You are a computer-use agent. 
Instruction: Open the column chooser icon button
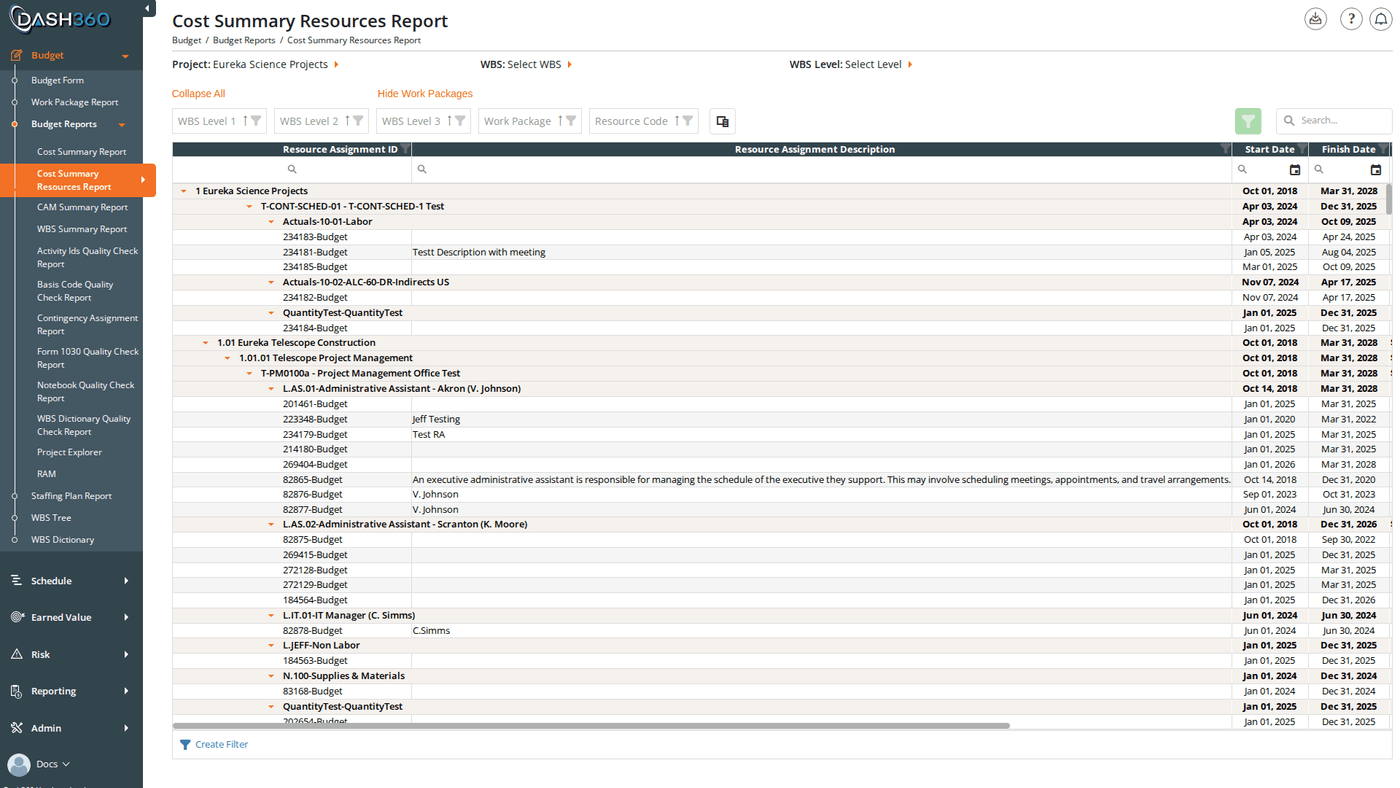[722, 121]
